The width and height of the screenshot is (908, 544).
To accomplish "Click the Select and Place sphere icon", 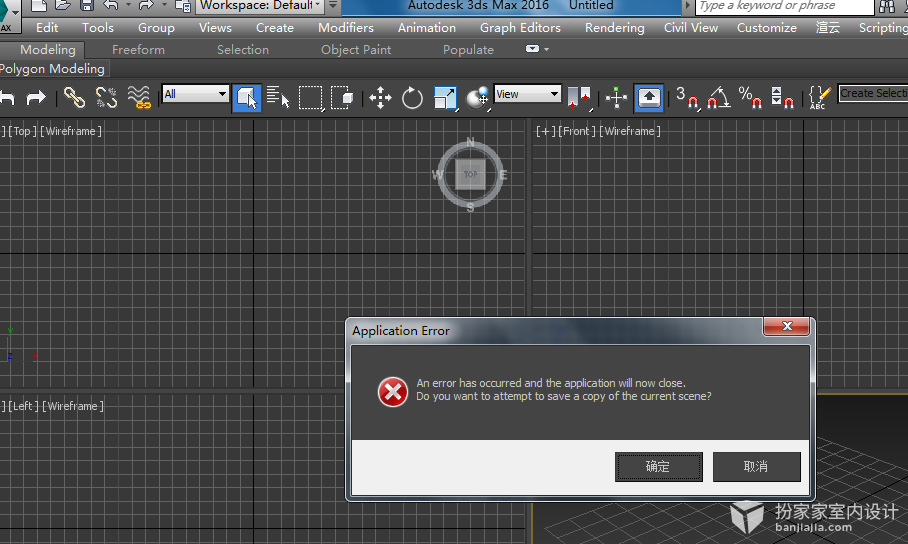I will [478, 97].
